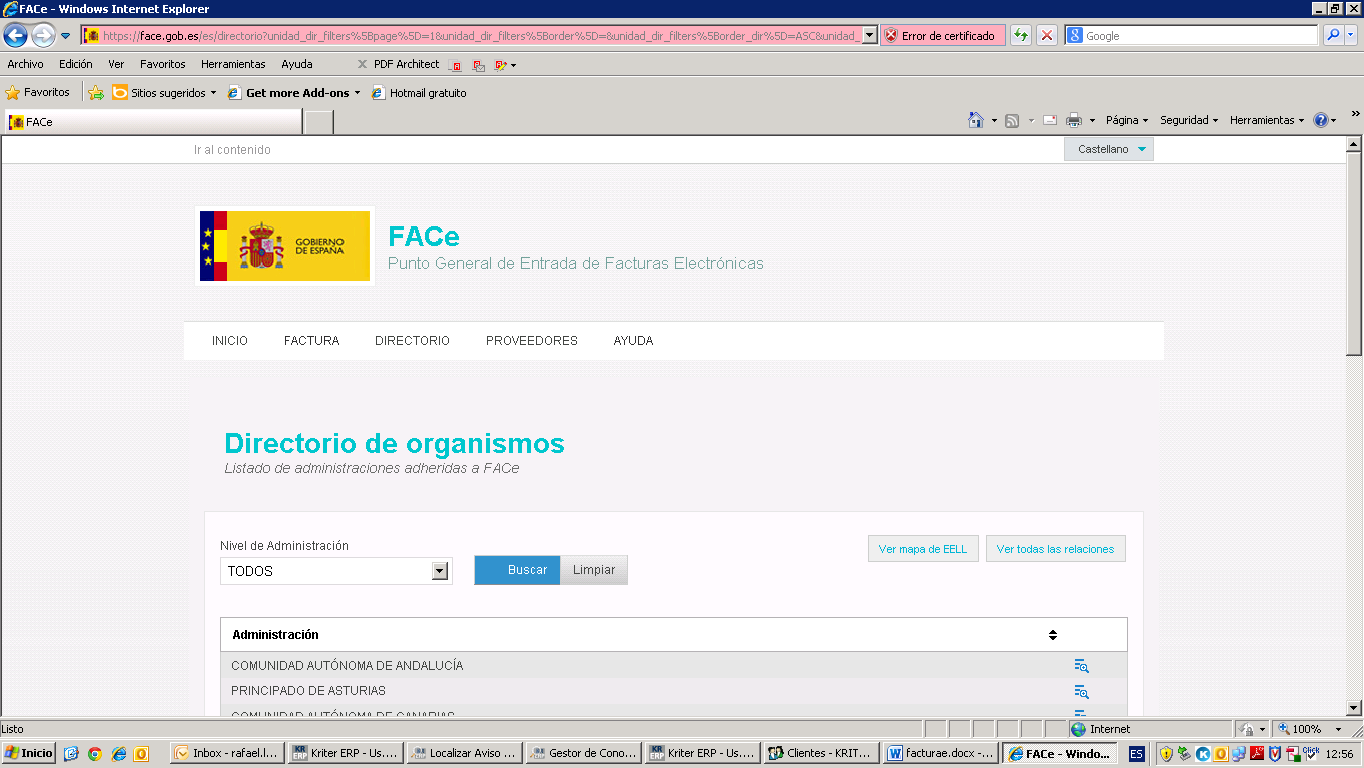Stop loading with the red X icon
The width and height of the screenshot is (1364, 768).
pos(1047,36)
